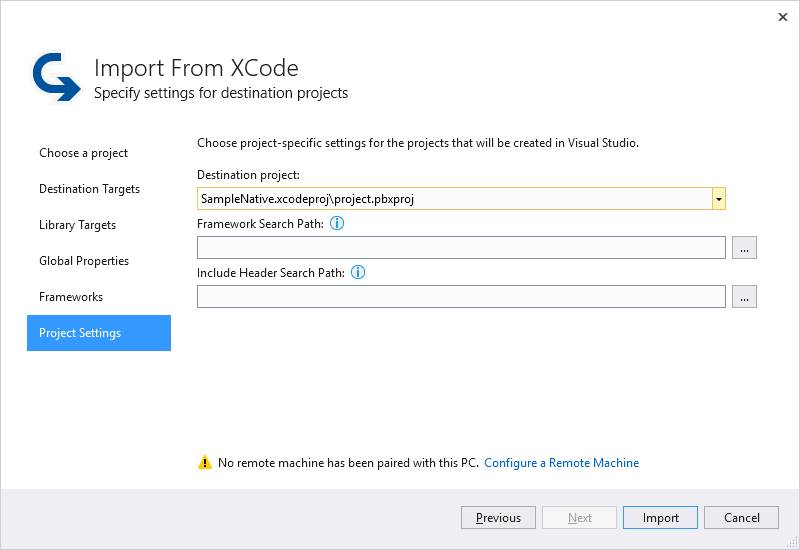Screen dimensions: 800x550
Task: Open the Destination Targets step
Action: click(x=89, y=189)
